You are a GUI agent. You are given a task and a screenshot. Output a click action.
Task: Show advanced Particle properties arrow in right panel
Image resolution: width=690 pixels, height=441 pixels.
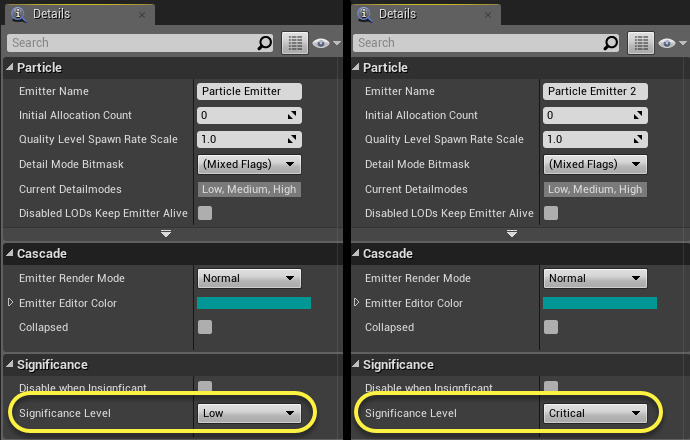click(x=512, y=233)
